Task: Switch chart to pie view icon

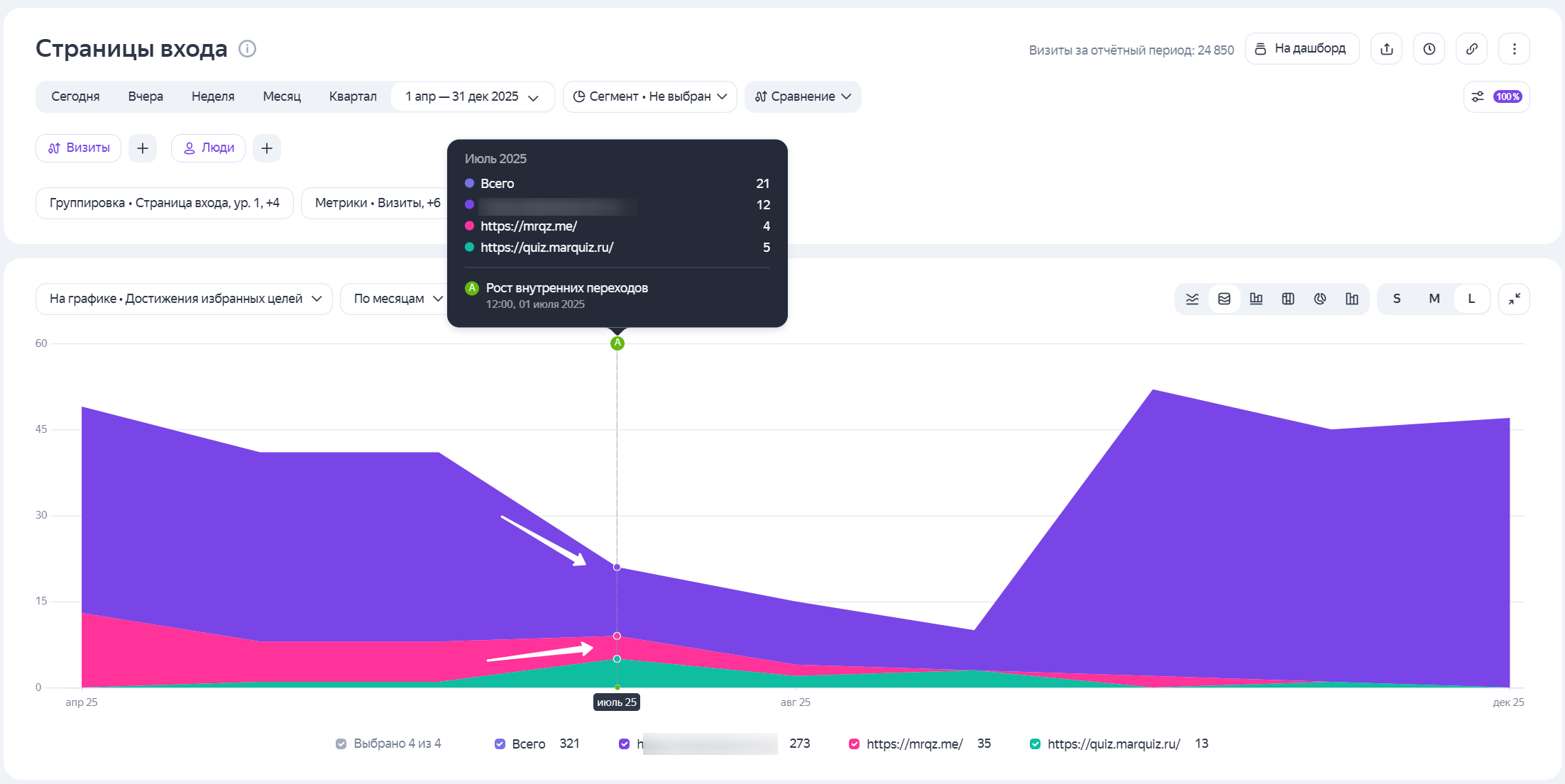Action: click(1320, 299)
